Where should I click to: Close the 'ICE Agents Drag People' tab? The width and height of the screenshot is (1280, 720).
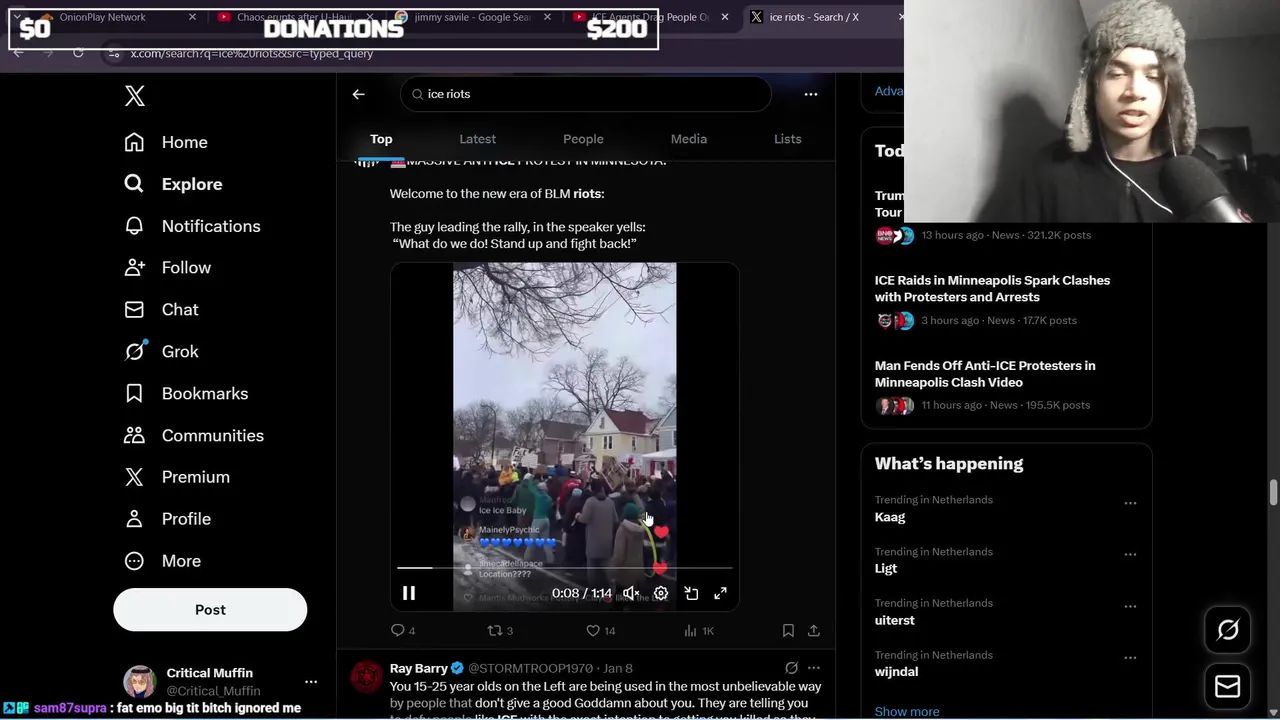pyautogui.click(x=725, y=17)
